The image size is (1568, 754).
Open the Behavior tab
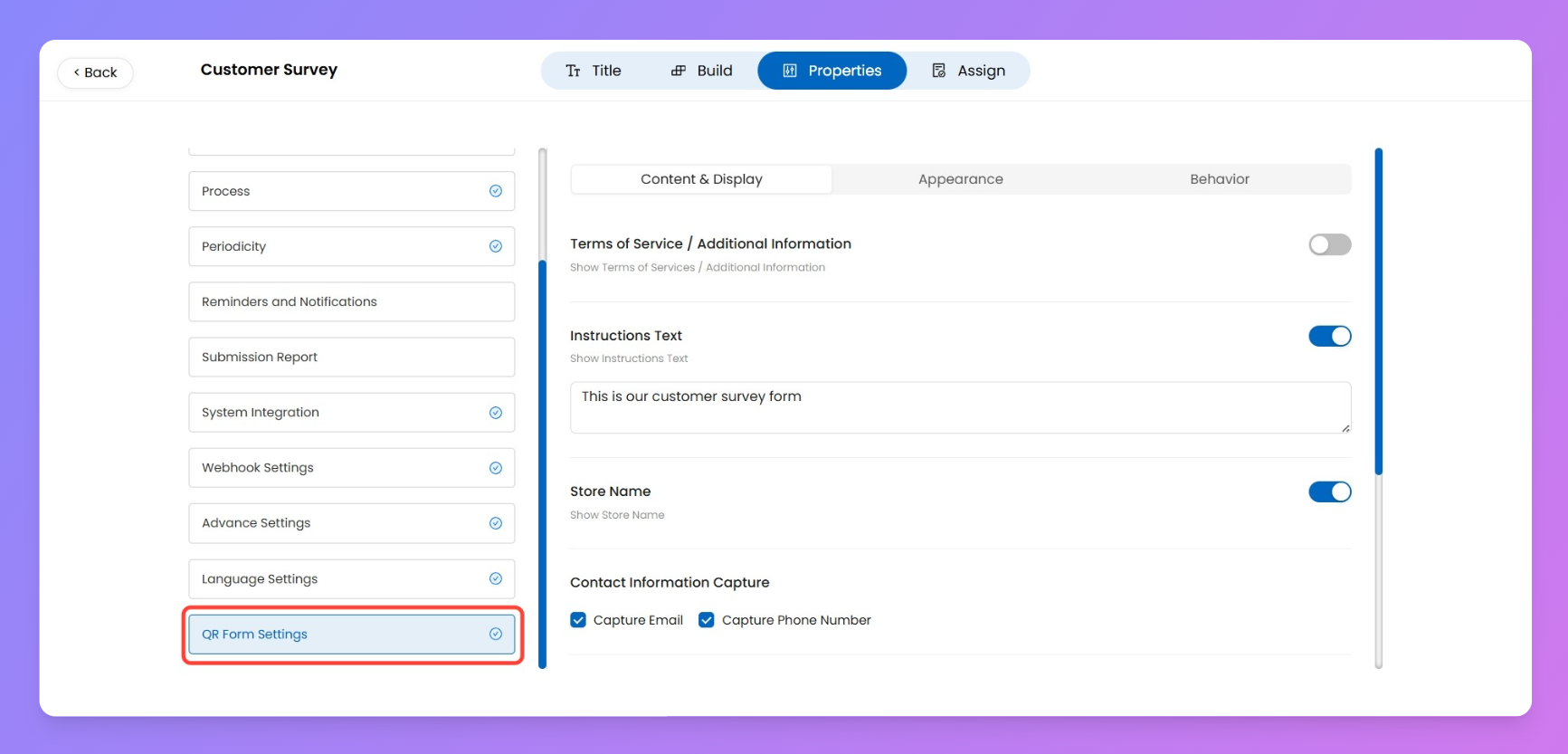1219,179
